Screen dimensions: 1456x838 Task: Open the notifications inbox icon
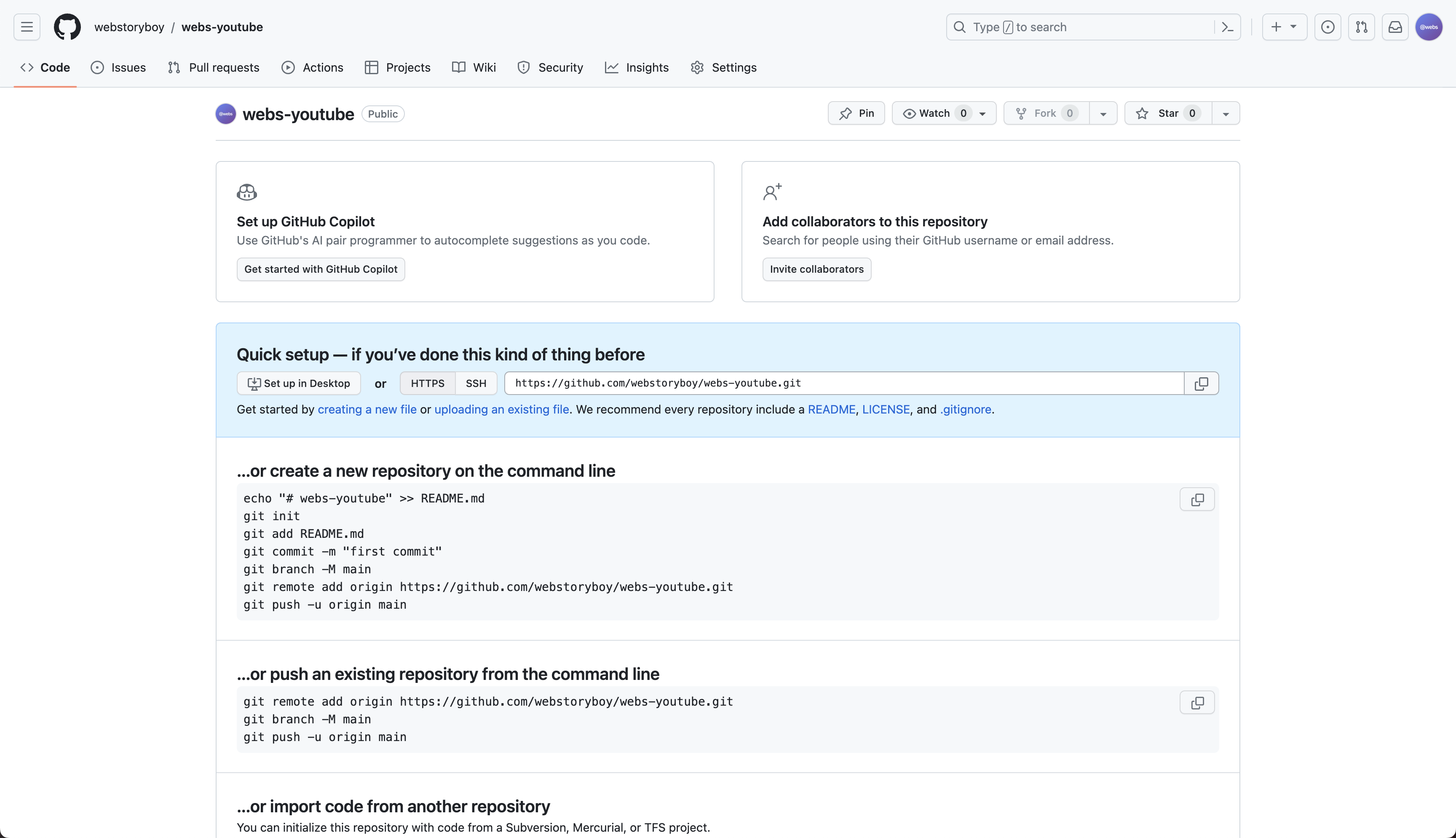pyautogui.click(x=1395, y=27)
